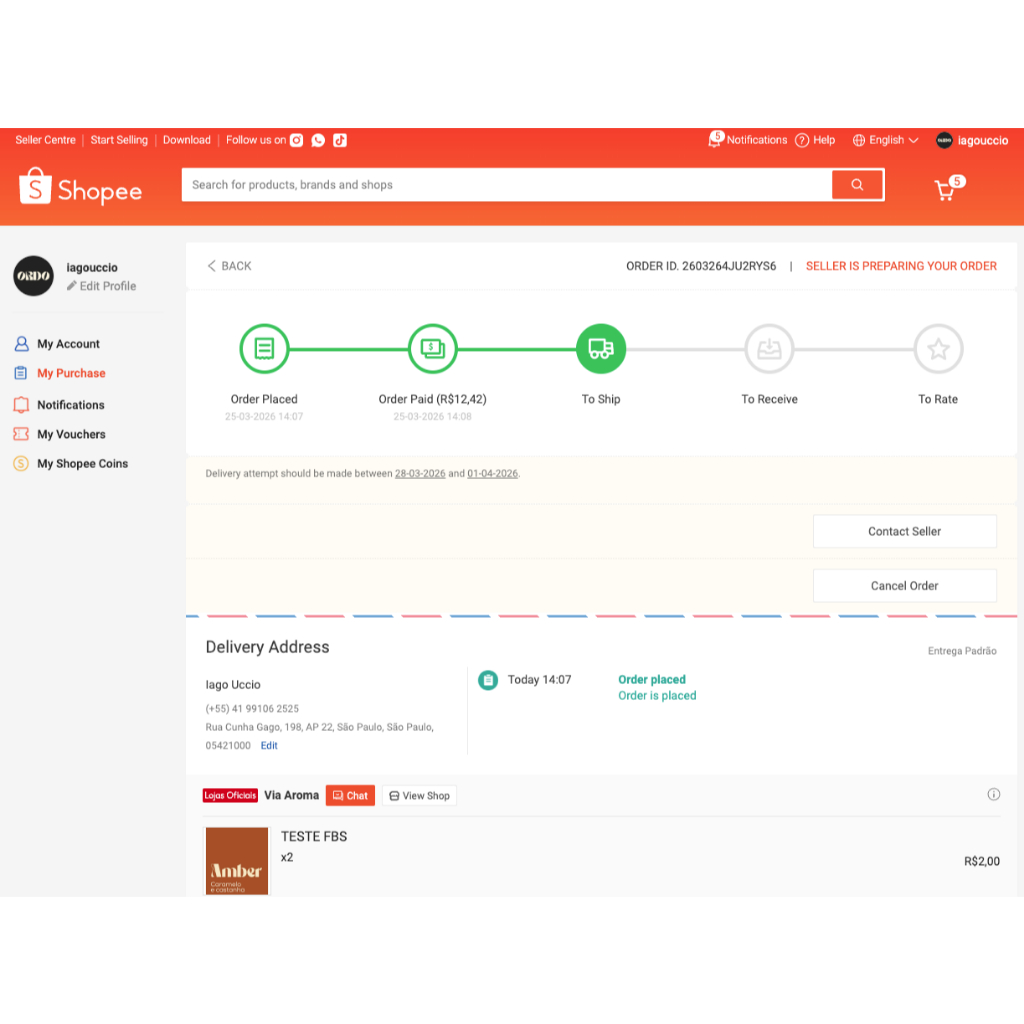The height and width of the screenshot is (1024, 1024).
Task: Select My Purchase in the sidebar
Action: point(71,373)
